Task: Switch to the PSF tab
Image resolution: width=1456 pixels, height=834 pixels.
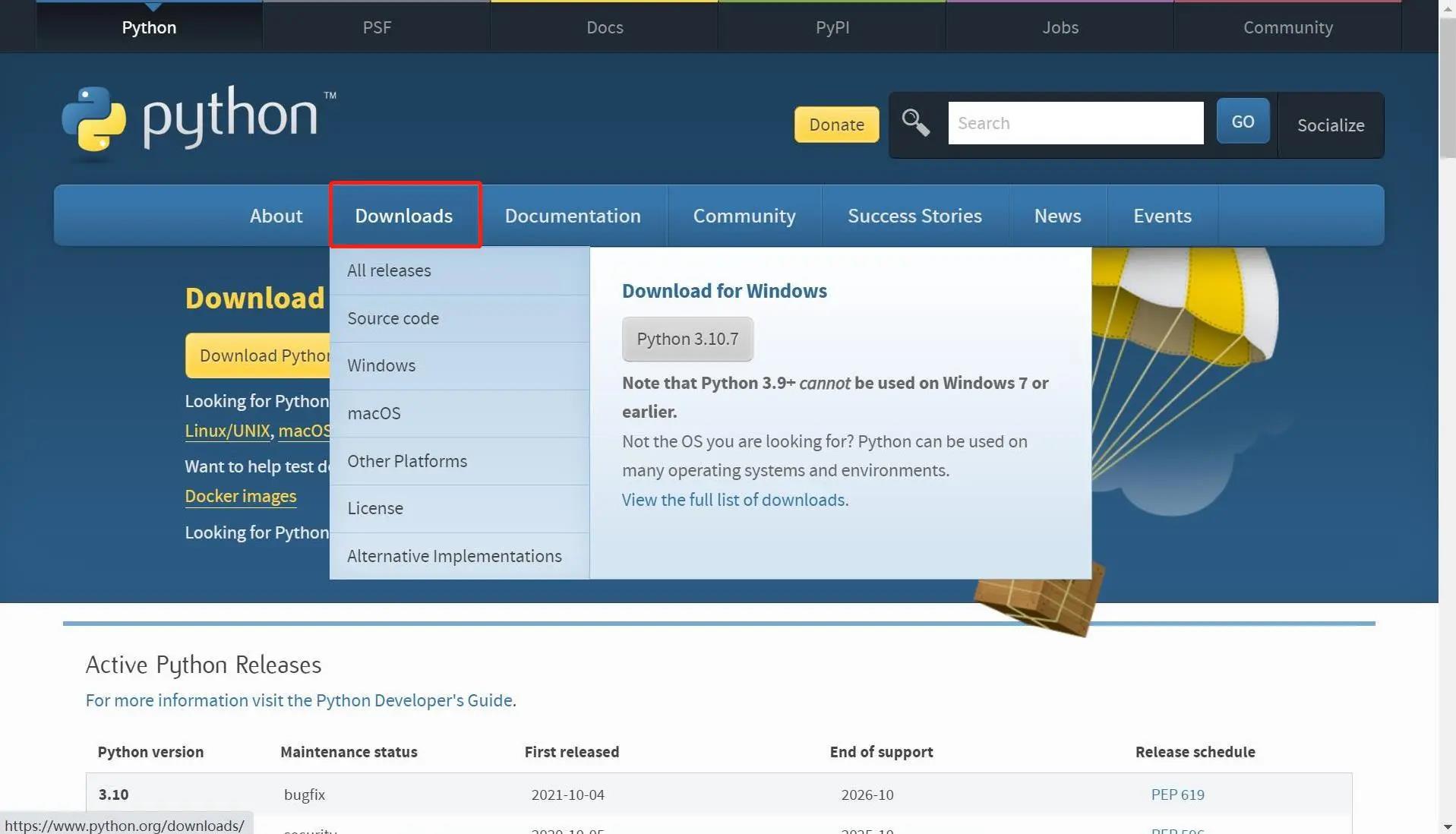Action: pyautogui.click(x=376, y=27)
